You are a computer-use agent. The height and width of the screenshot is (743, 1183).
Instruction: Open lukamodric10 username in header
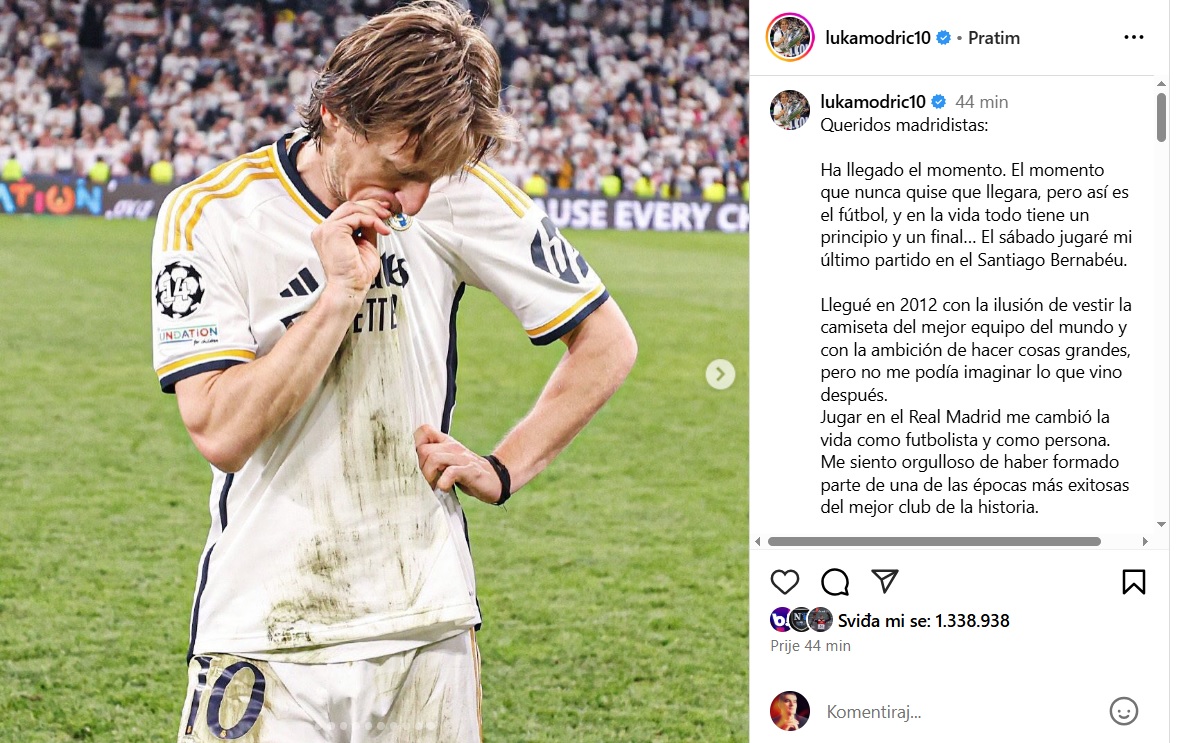click(x=878, y=38)
